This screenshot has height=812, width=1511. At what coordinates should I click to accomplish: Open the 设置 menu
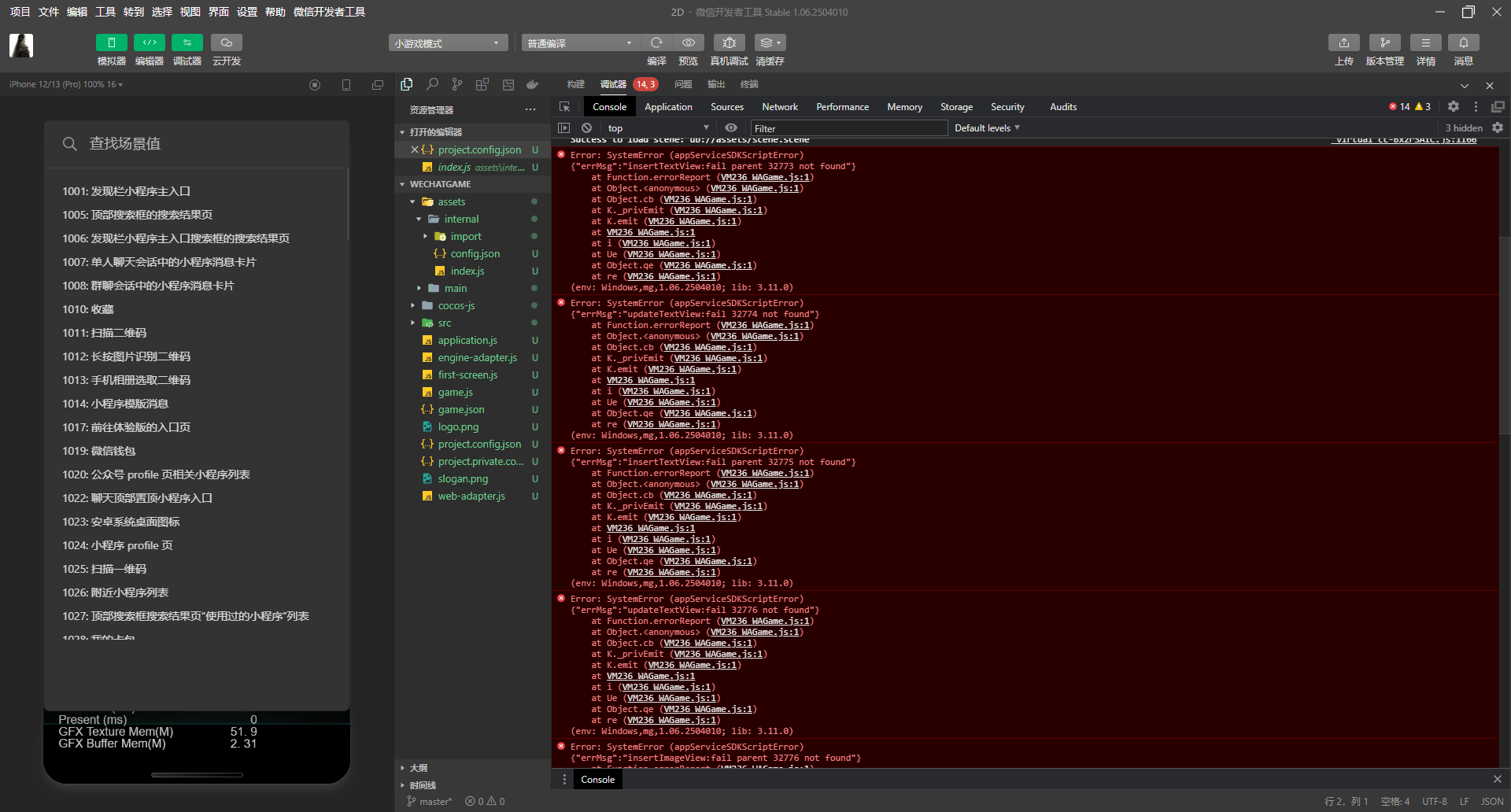click(247, 12)
